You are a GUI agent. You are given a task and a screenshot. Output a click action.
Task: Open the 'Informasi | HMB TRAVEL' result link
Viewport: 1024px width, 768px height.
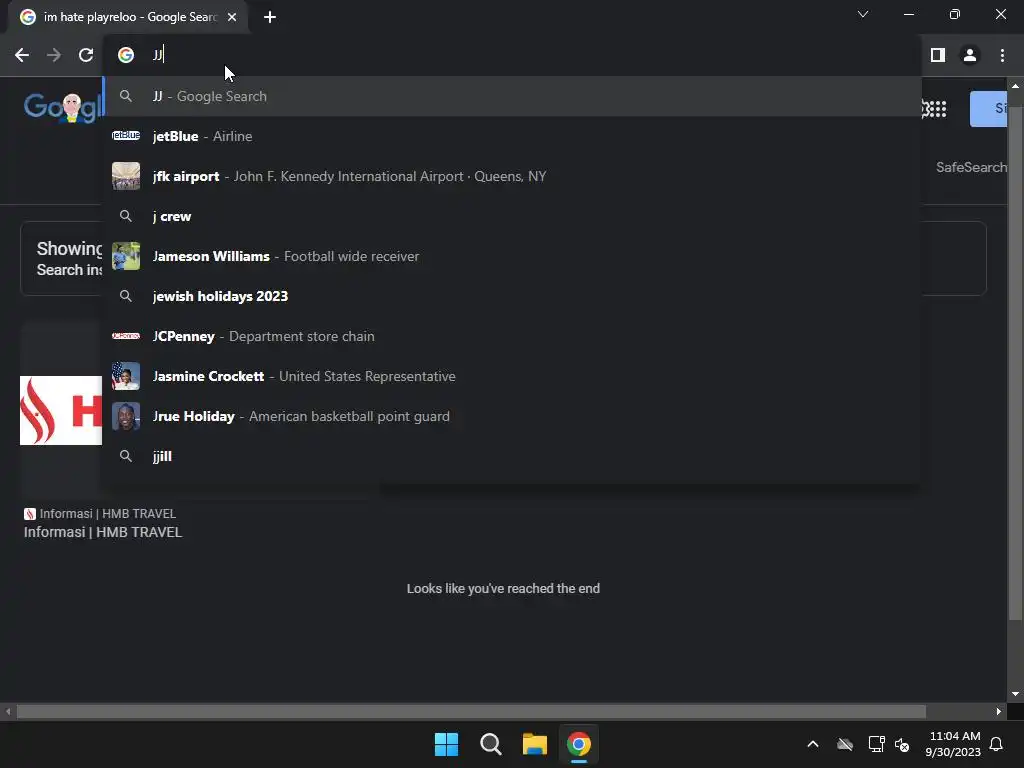(103, 532)
